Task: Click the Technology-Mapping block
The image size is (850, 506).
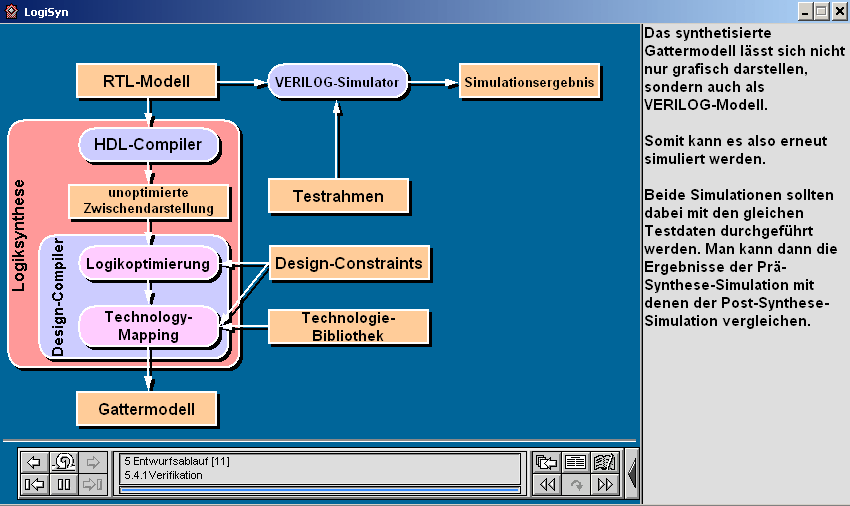Action: point(149,326)
